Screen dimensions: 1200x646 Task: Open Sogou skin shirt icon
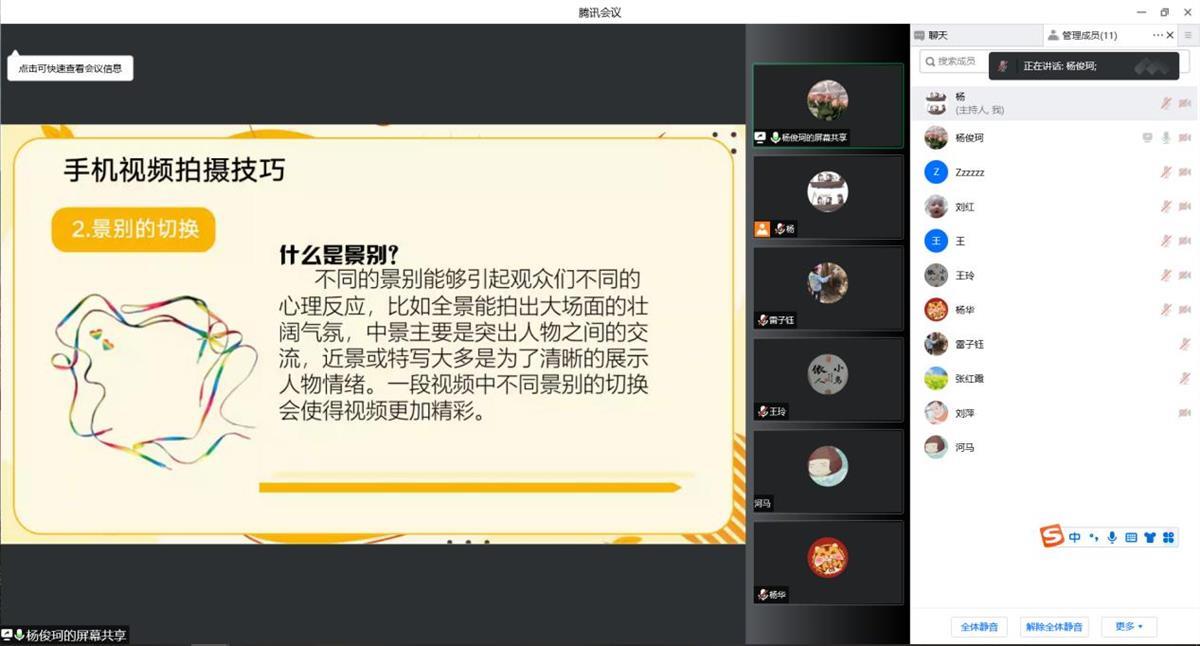tap(1149, 538)
